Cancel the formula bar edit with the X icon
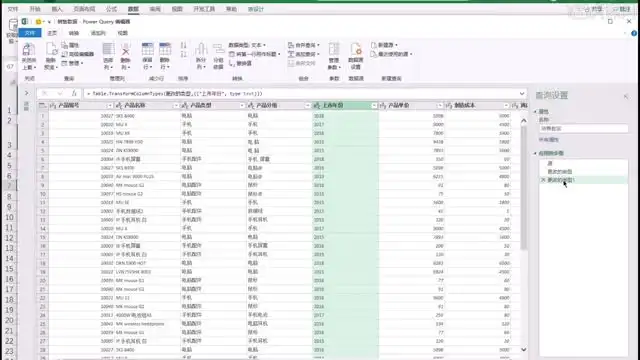Screen dimensions: 640x360 (x=45, y=93)
